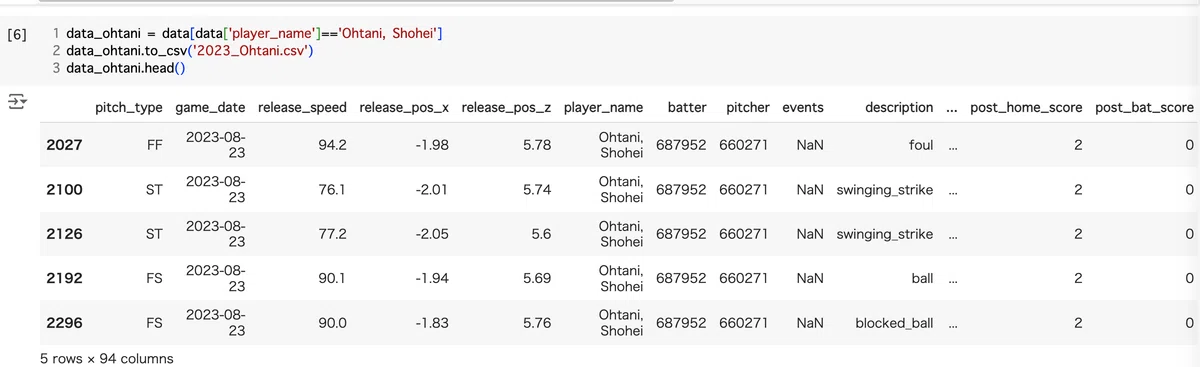The height and width of the screenshot is (367, 1200).
Task: Click the release_pos_z column header
Action: pyautogui.click(x=507, y=107)
